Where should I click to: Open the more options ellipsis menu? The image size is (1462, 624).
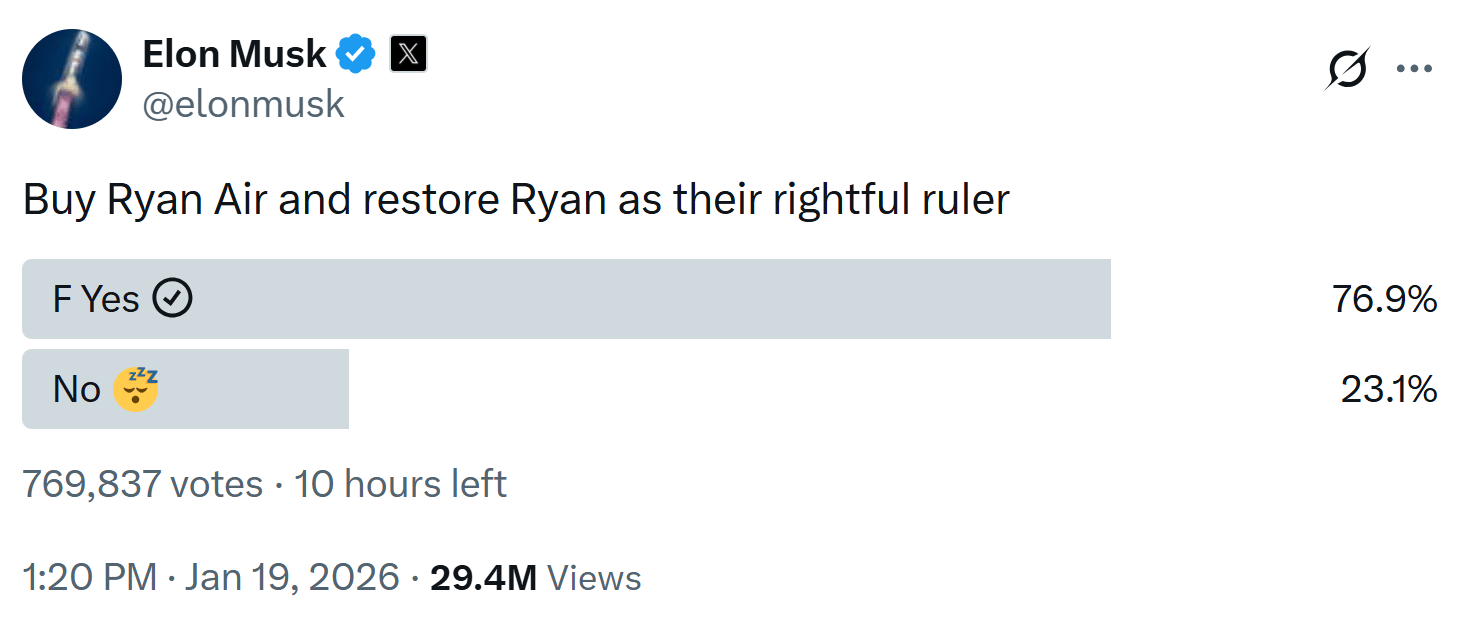[1415, 68]
